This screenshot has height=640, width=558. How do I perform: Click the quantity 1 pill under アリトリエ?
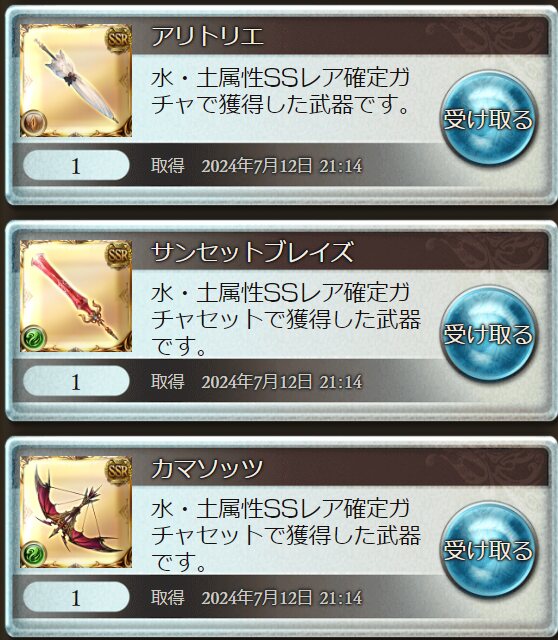coord(76,165)
